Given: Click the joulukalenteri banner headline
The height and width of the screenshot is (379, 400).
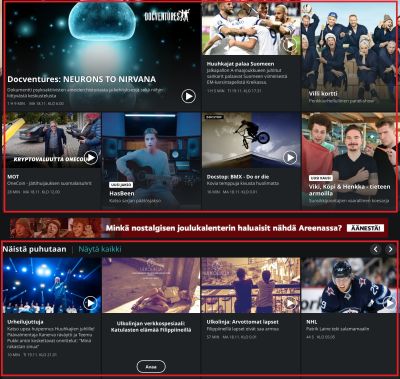Looking at the screenshot, I should 224,228.
